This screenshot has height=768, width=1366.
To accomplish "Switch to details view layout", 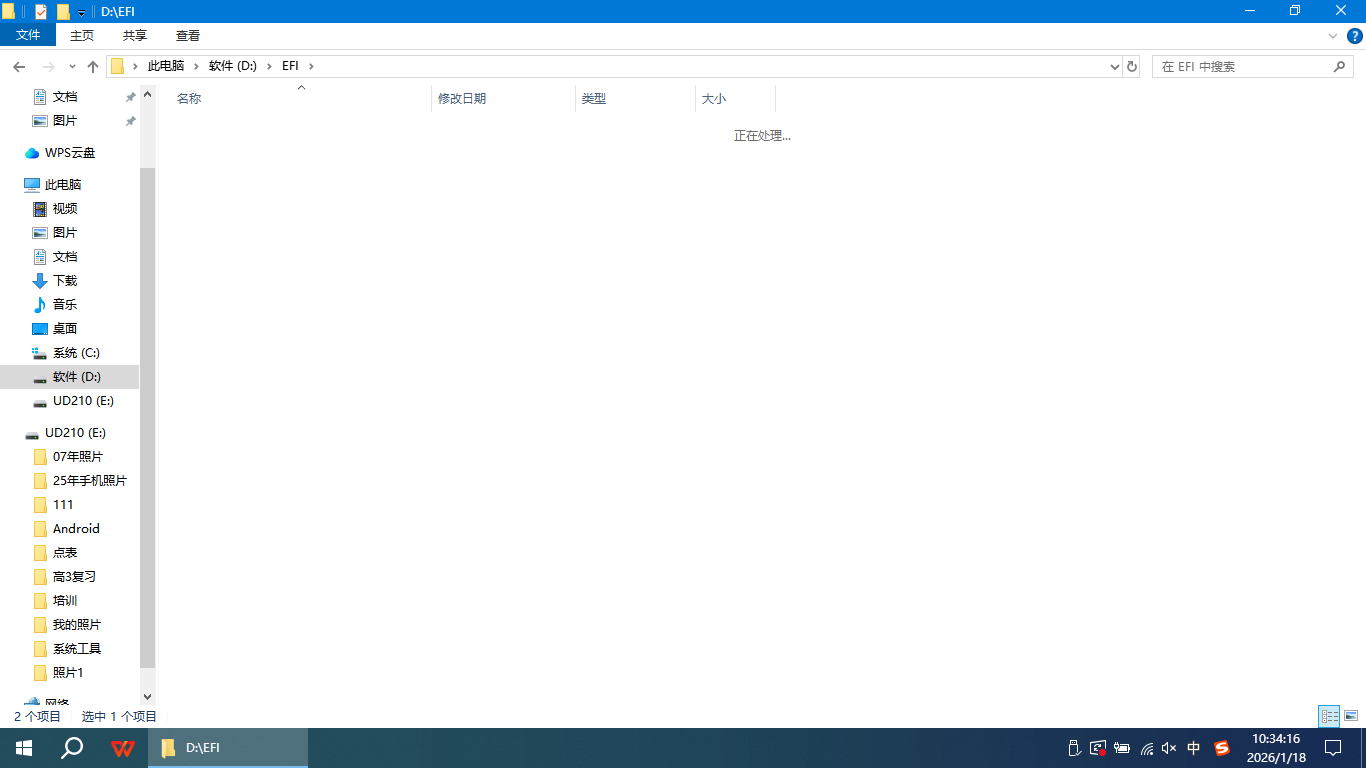I will pos(1329,716).
